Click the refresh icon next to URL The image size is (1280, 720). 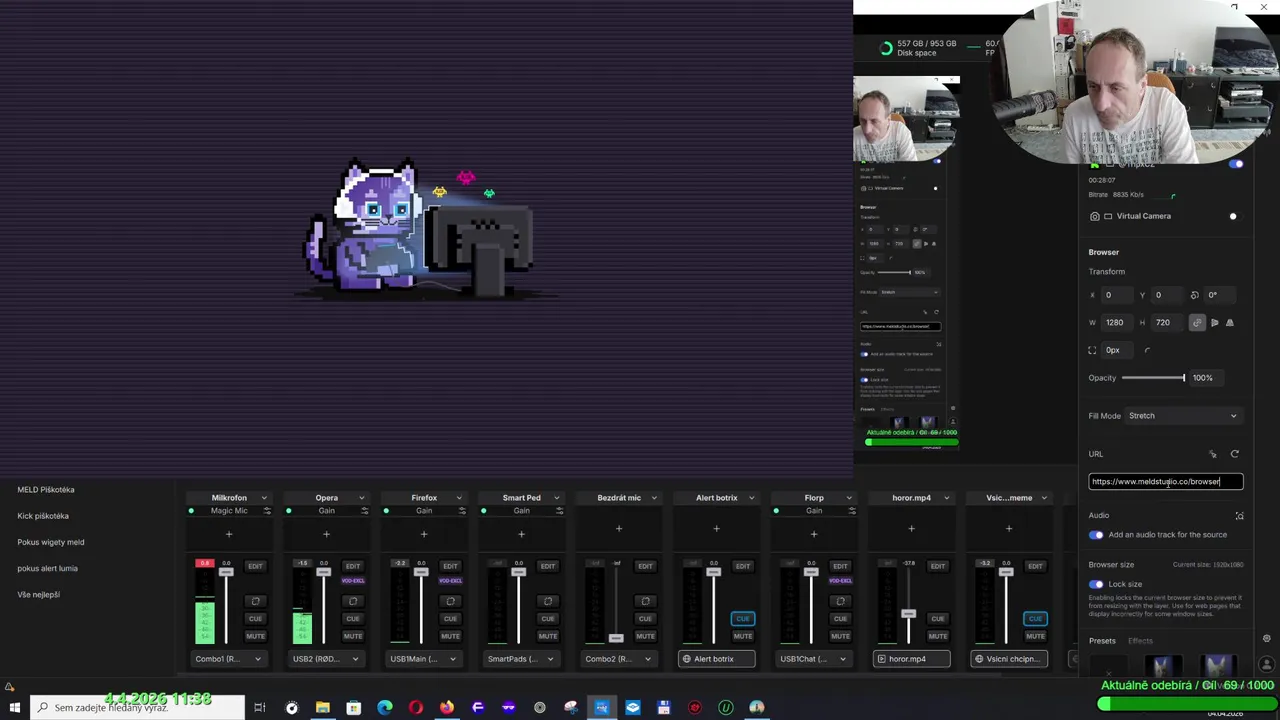pos(1234,454)
